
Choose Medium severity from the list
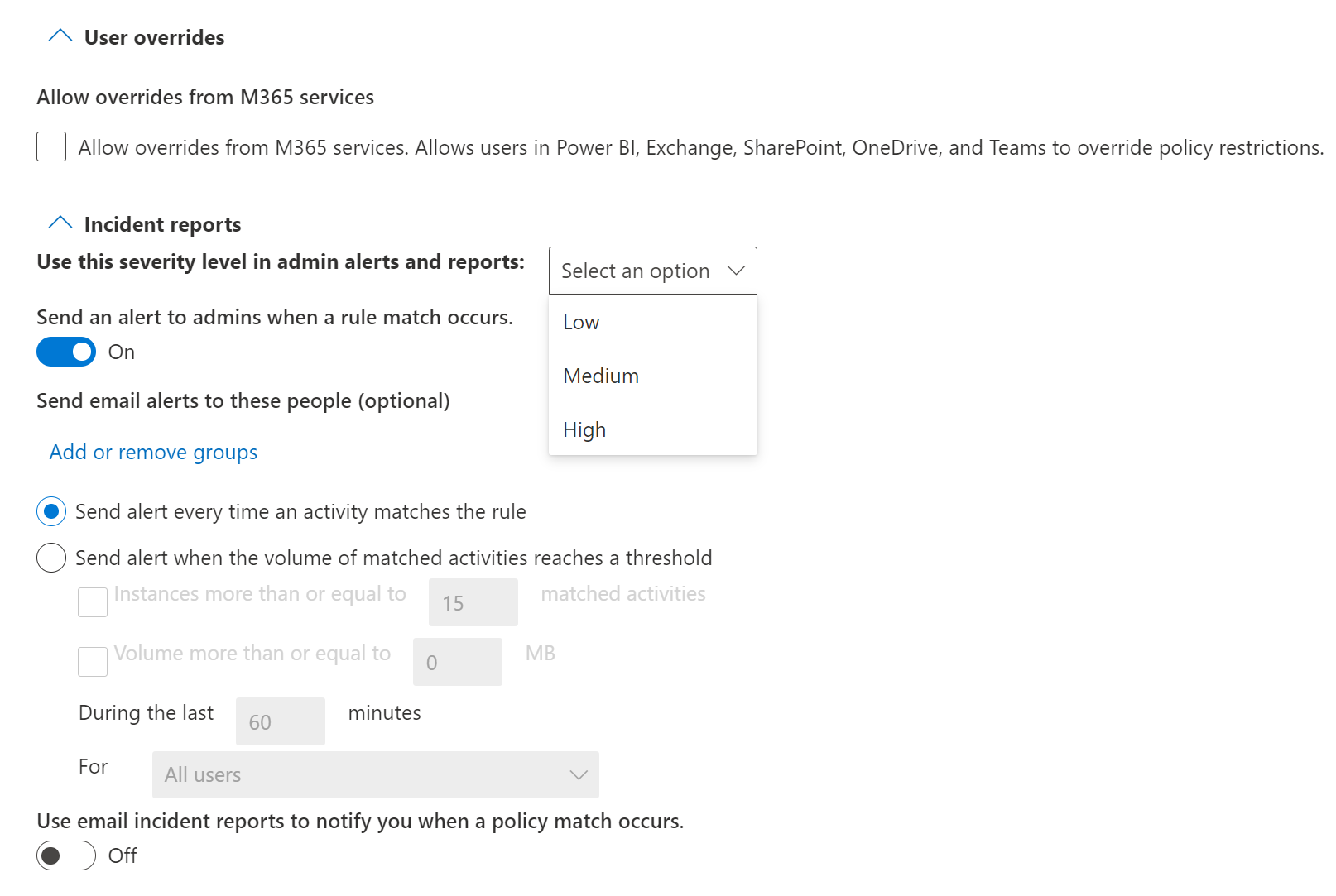click(601, 376)
